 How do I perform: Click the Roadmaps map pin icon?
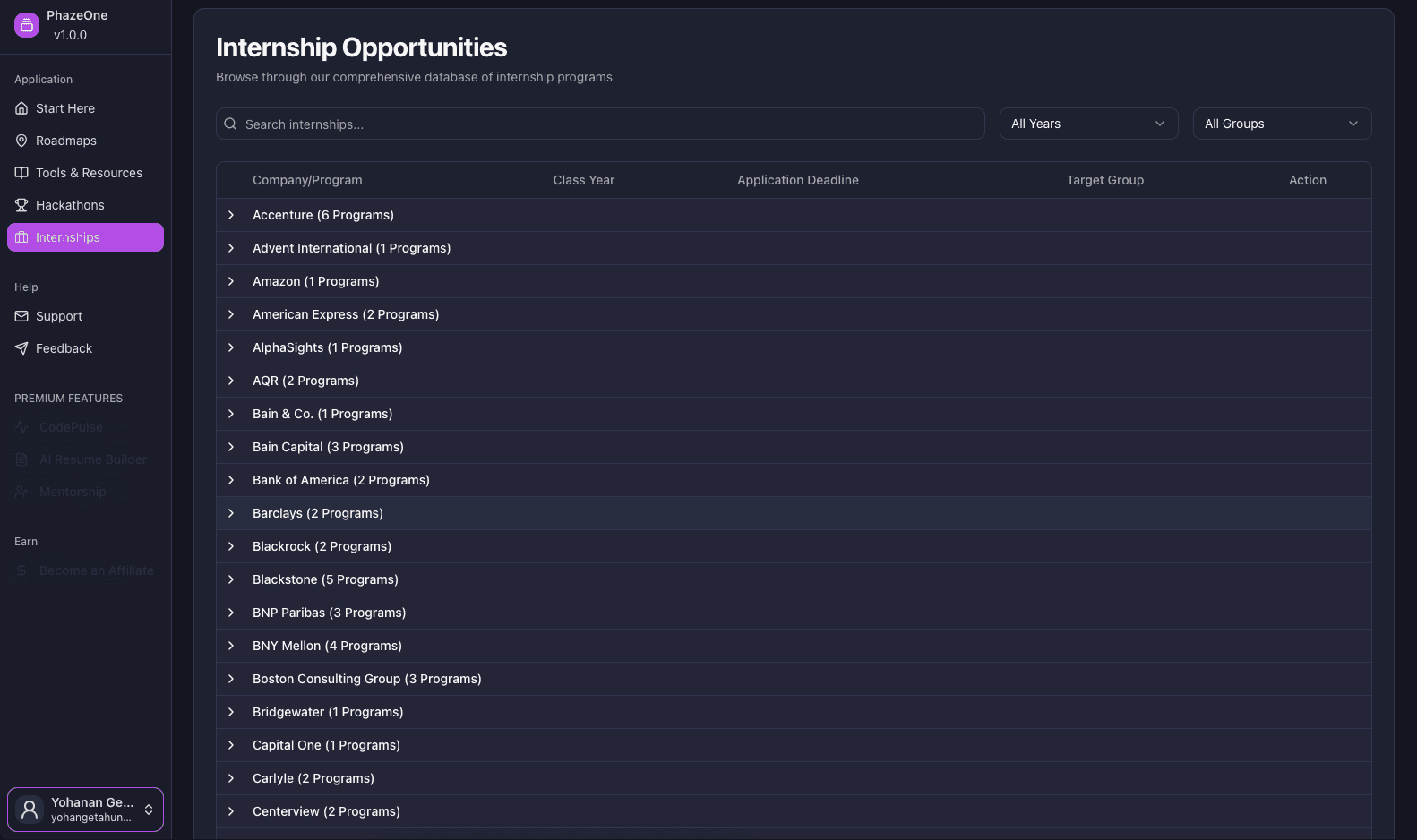[x=21, y=141]
